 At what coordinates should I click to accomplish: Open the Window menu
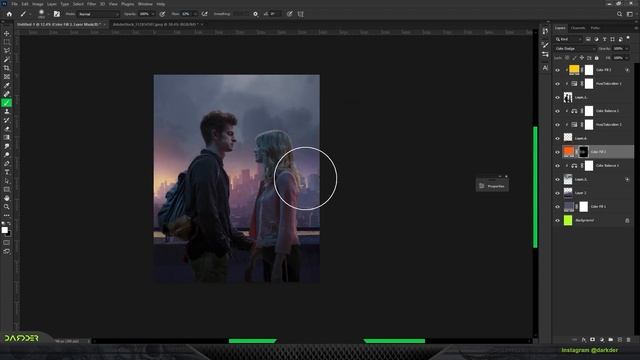(x=145, y=4)
